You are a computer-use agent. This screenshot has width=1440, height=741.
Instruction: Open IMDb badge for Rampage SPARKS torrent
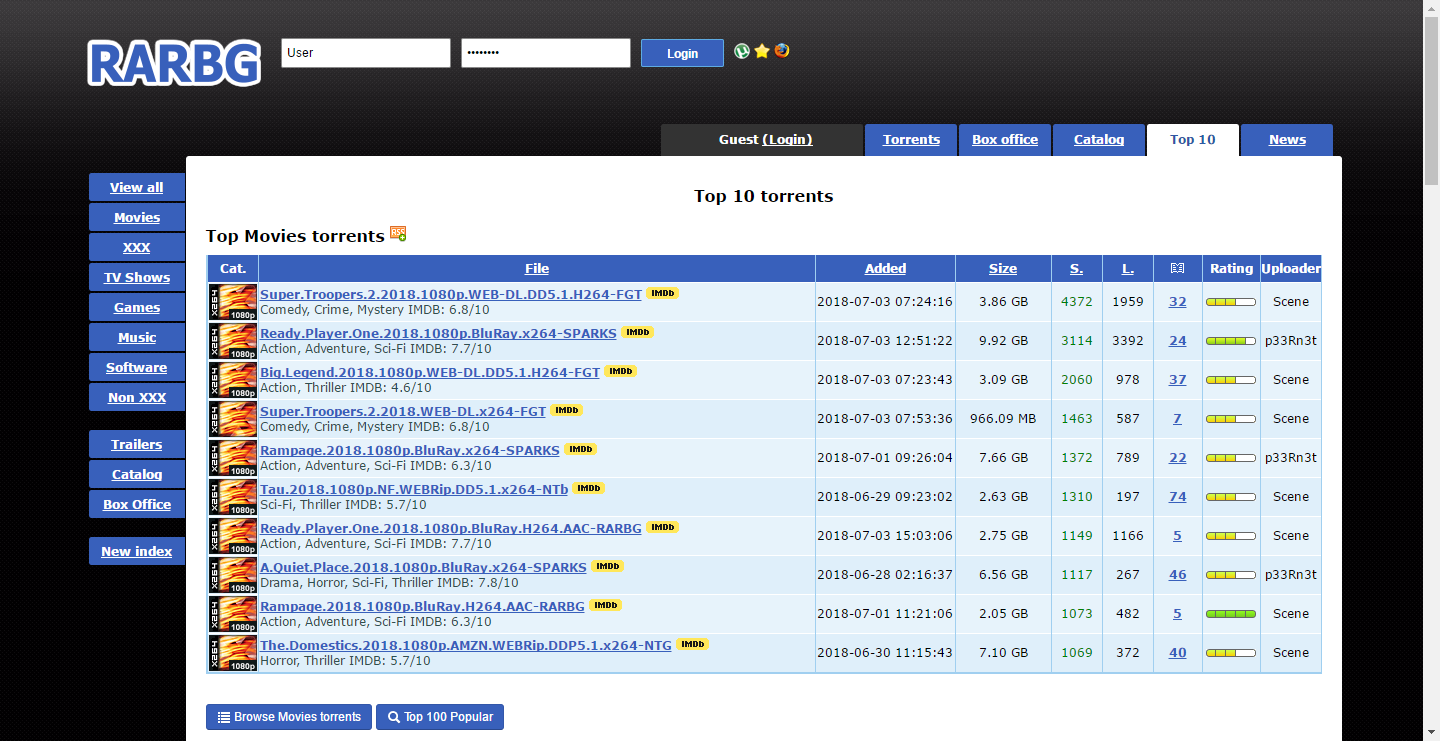coord(580,449)
